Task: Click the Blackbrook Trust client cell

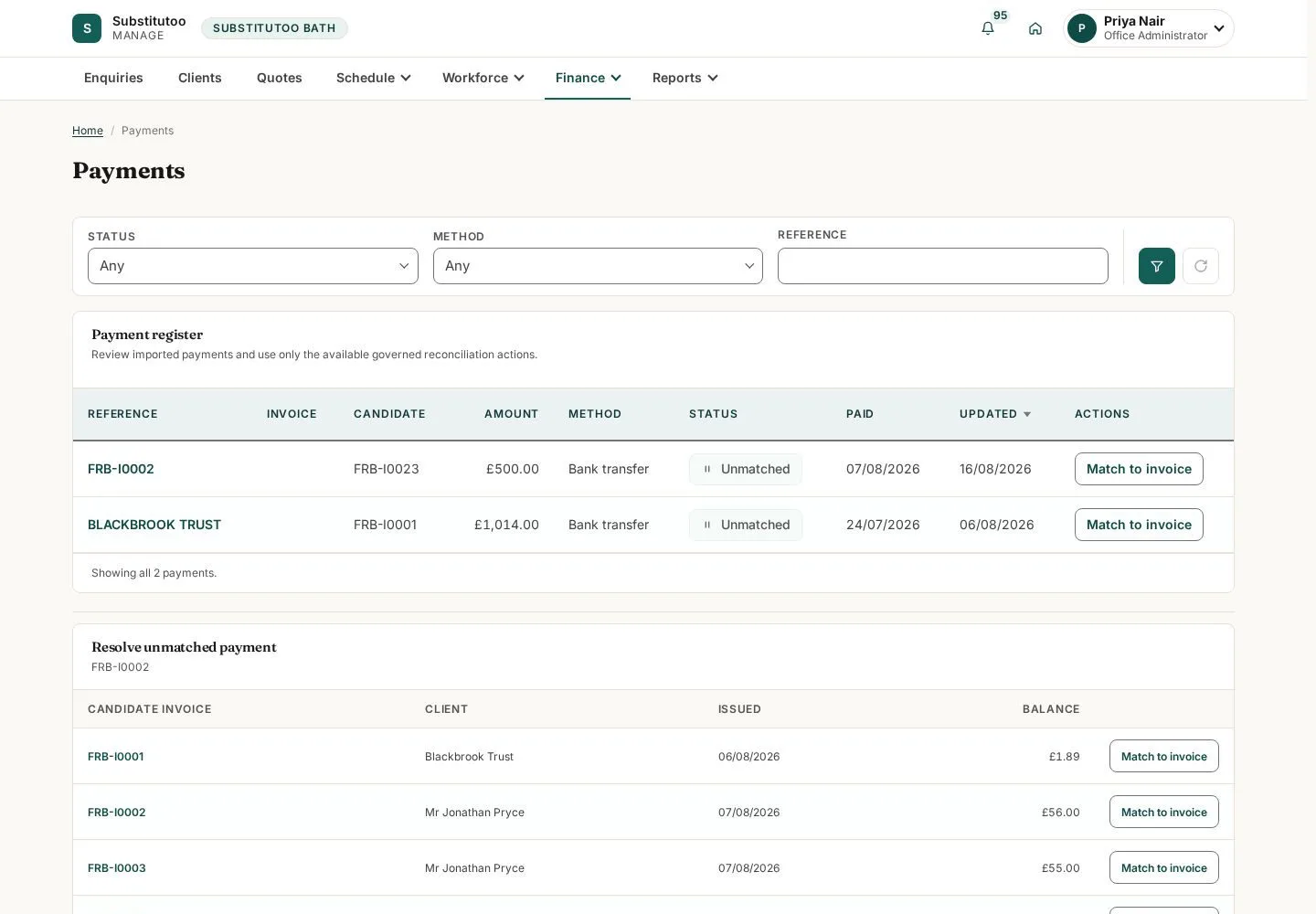Action: click(469, 757)
